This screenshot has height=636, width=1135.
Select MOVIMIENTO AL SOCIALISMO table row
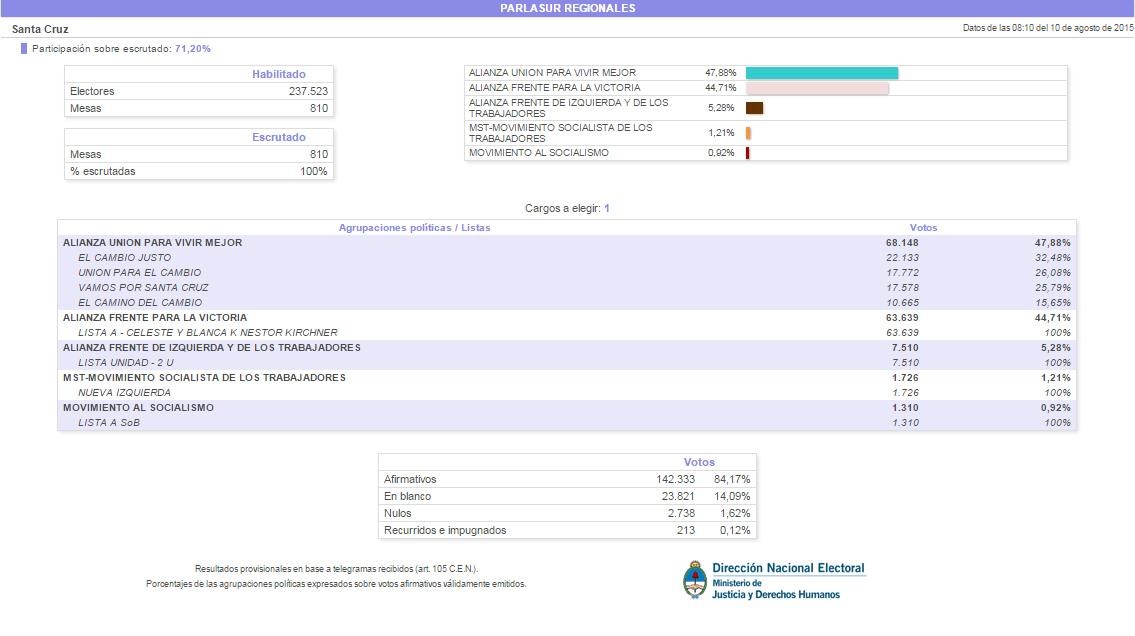tap(567, 408)
